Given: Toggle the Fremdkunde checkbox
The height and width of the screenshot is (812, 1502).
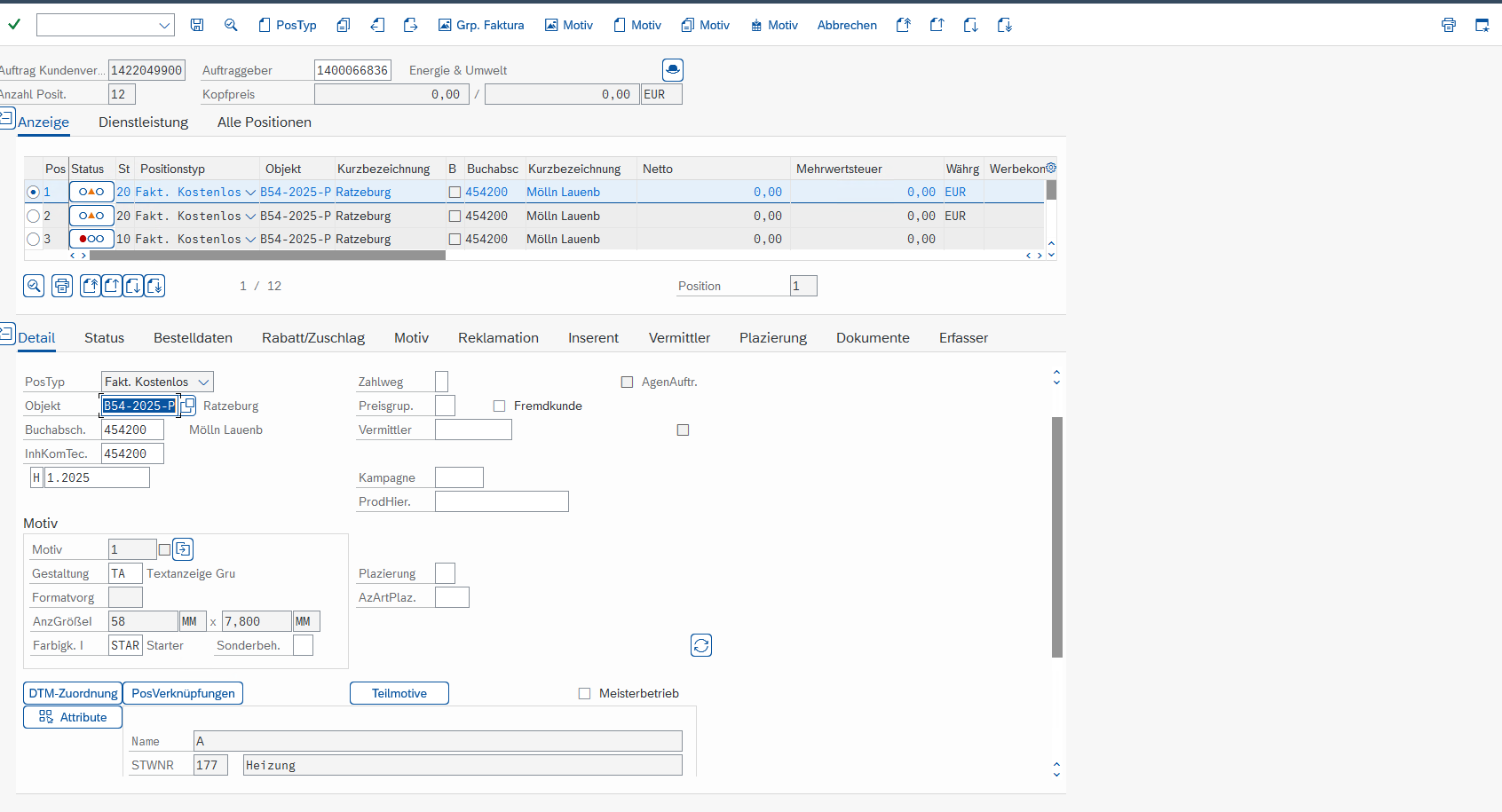Looking at the screenshot, I should 499,406.
